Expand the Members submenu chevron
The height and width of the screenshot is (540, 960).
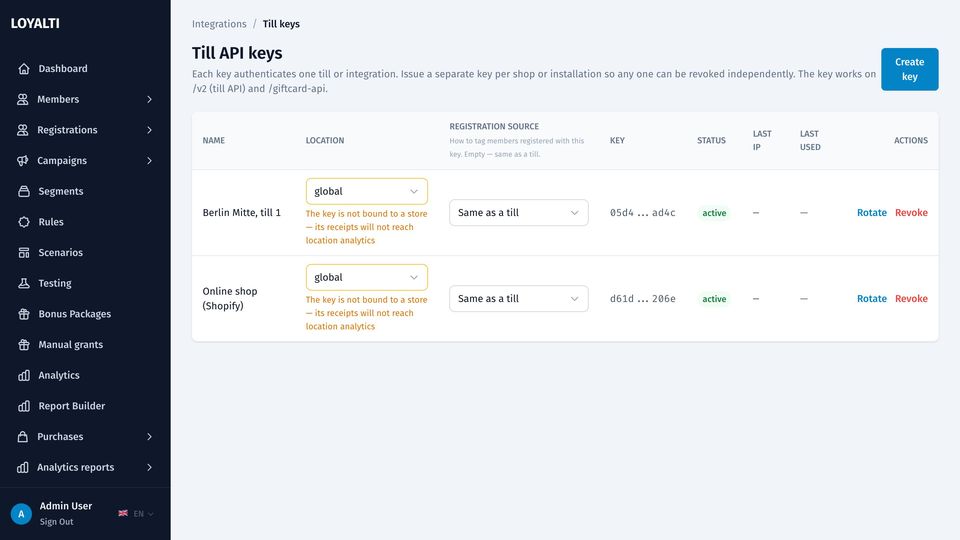(x=149, y=99)
